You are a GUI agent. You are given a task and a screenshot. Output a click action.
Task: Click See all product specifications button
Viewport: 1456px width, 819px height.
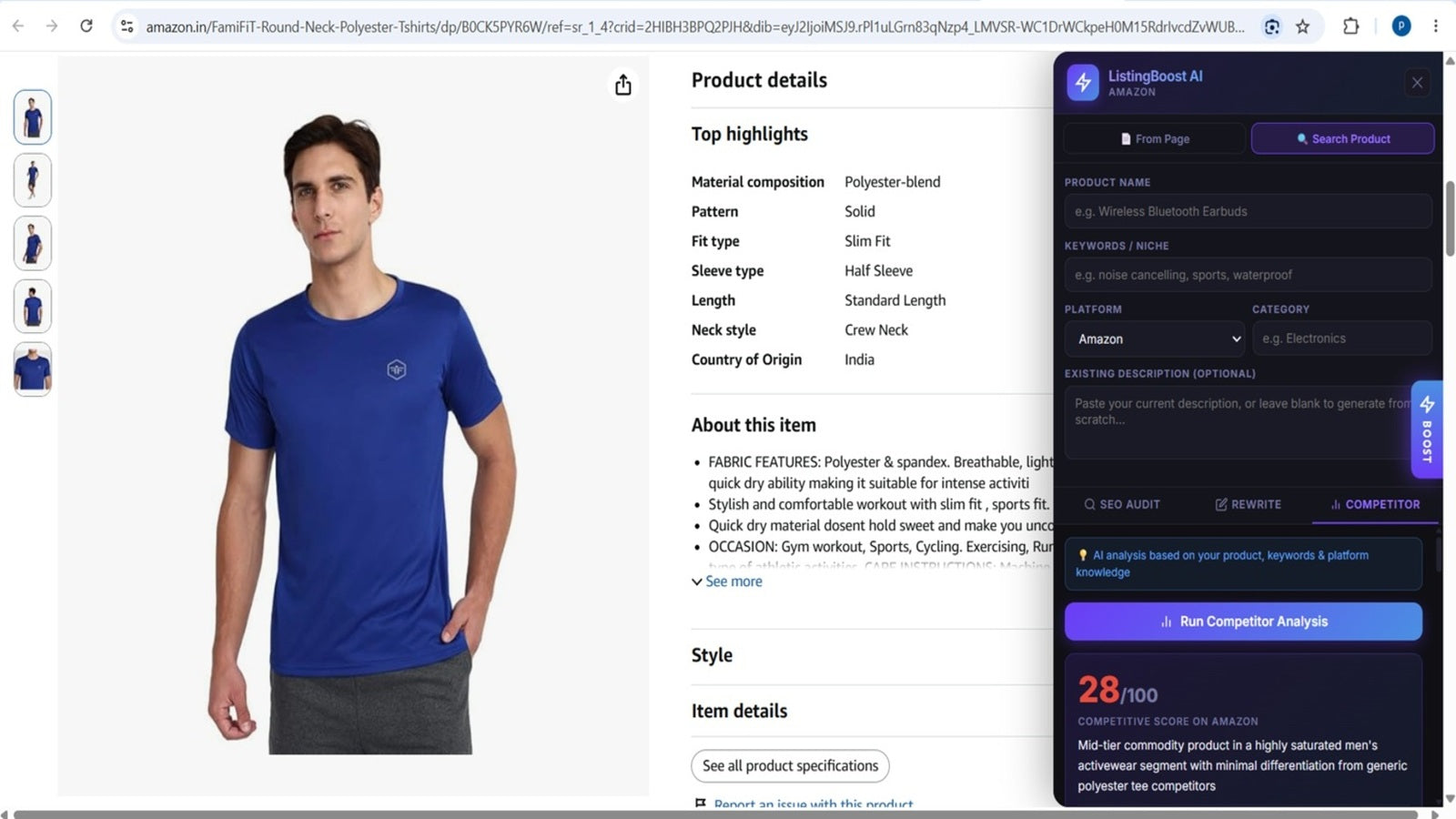tap(790, 766)
